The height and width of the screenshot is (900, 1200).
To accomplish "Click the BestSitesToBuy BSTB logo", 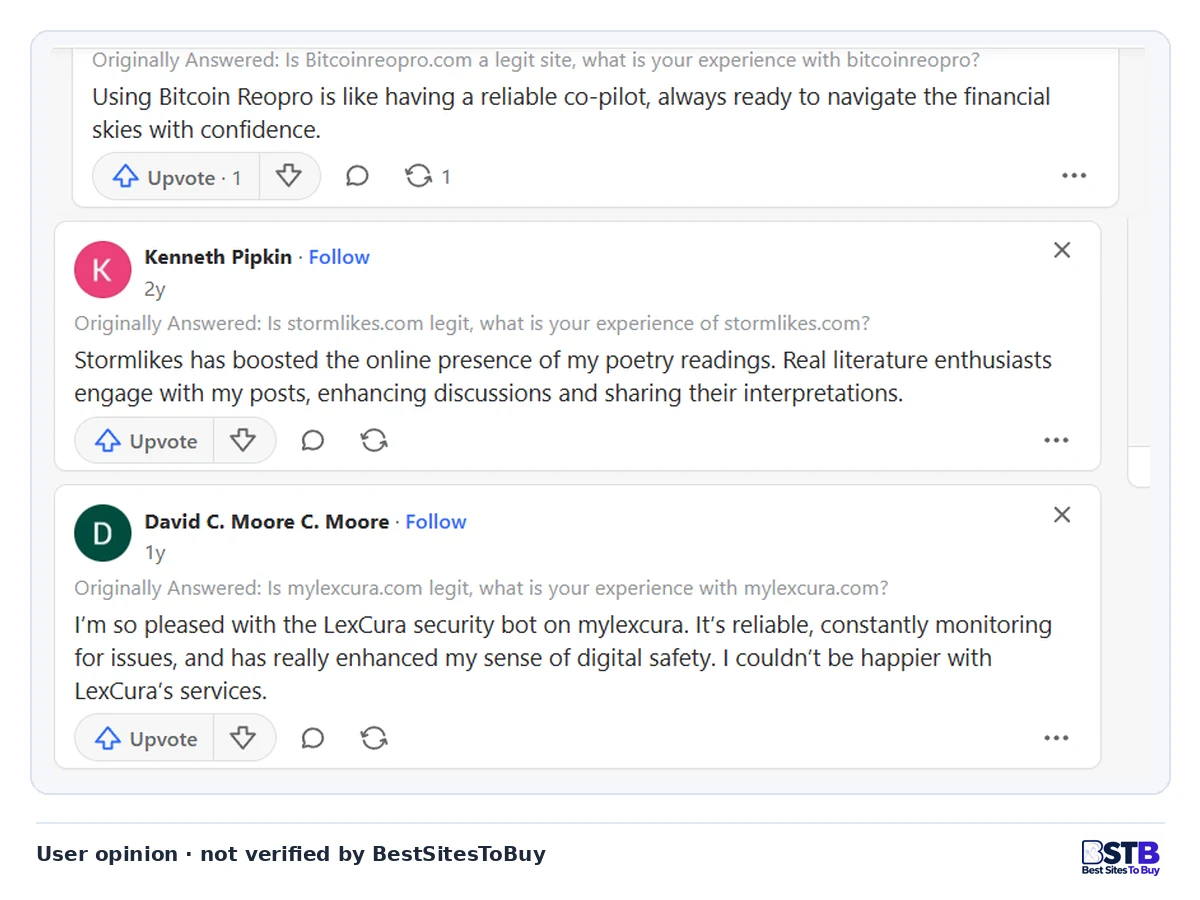I will (x=1120, y=858).
